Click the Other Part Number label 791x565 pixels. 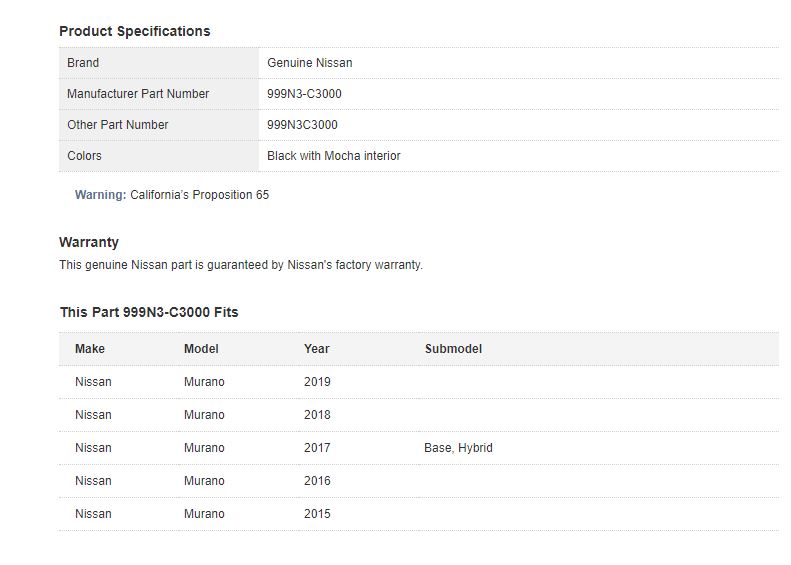pos(118,125)
